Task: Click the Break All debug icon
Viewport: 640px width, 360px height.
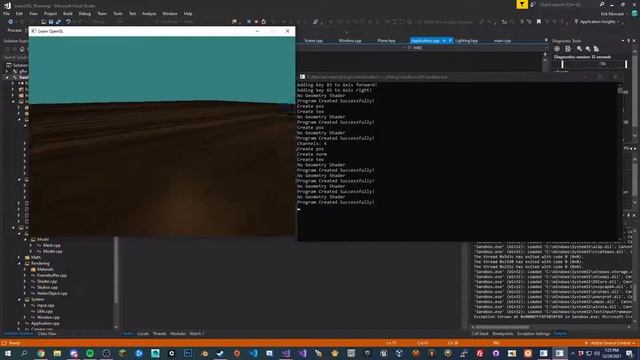Action: 249,22
